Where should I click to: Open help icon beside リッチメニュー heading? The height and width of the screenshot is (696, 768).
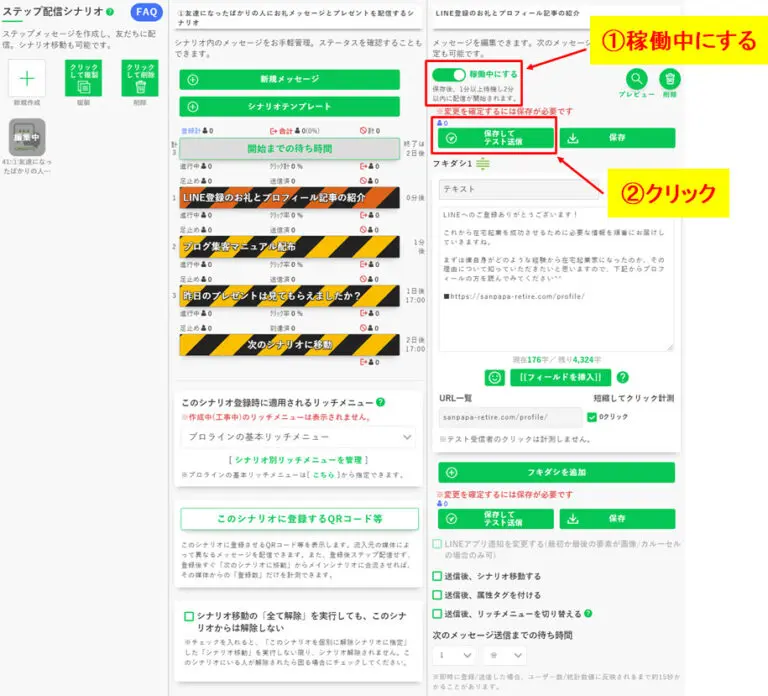[x=381, y=402]
